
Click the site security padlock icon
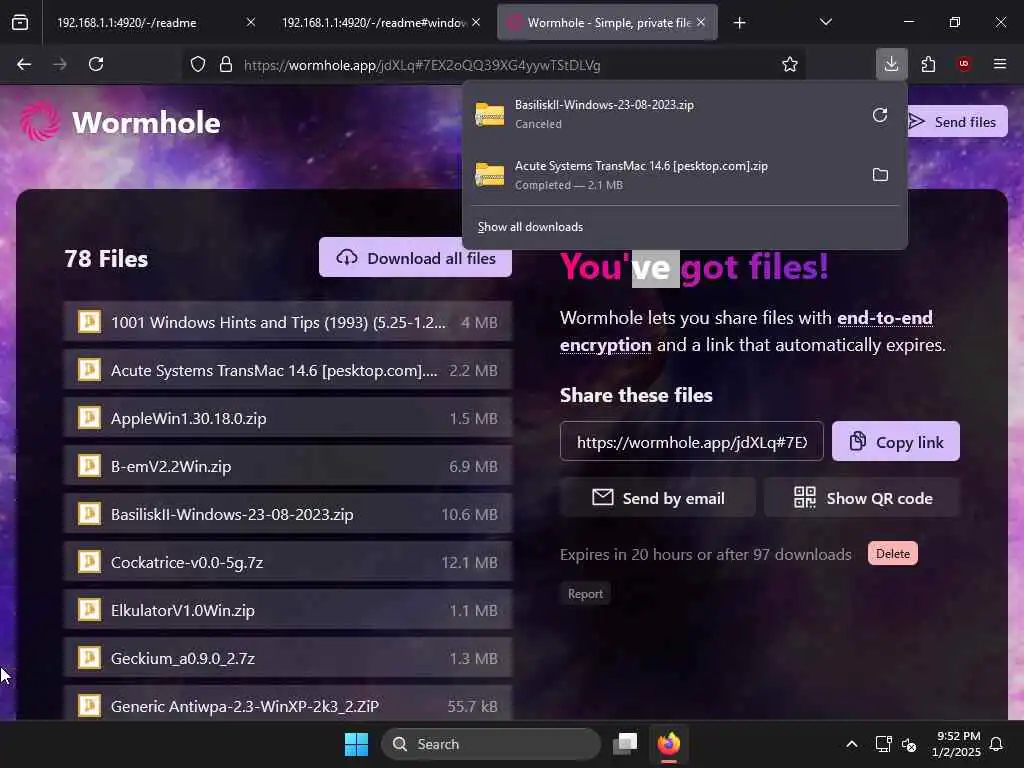[x=226, y=65]
